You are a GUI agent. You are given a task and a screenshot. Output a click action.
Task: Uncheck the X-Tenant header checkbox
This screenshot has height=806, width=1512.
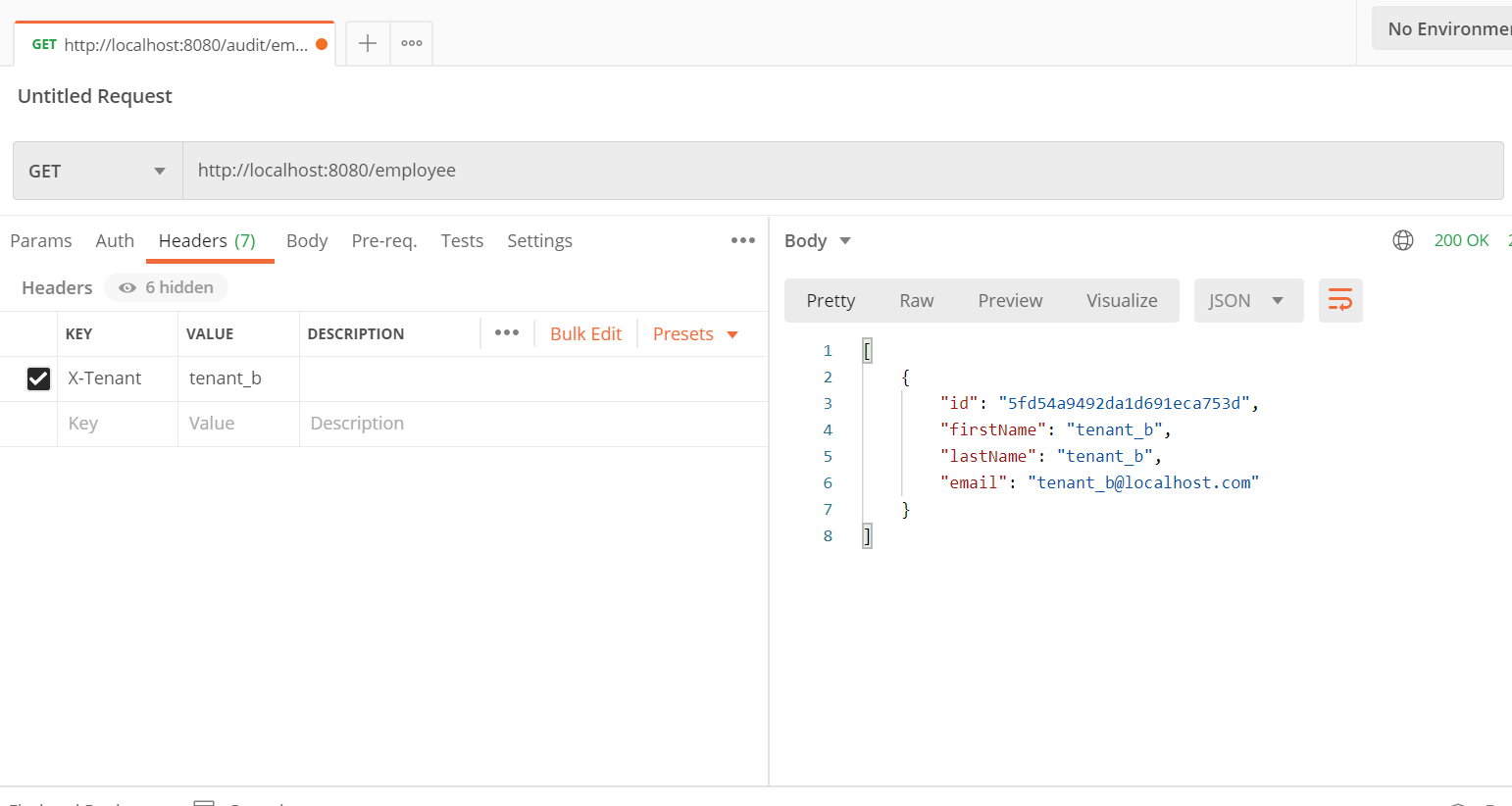[38, 378]
